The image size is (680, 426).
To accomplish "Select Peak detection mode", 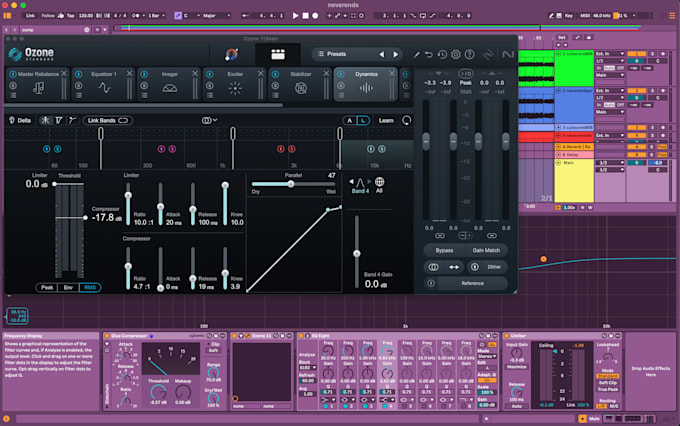I will tap(47, 288).
